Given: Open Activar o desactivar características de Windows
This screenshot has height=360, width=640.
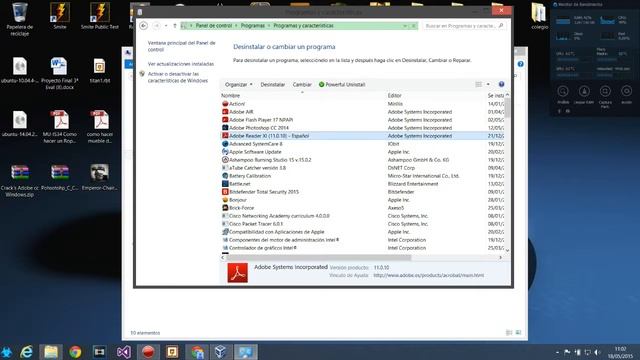Looking at the screenshot, I should pos(178,77).
